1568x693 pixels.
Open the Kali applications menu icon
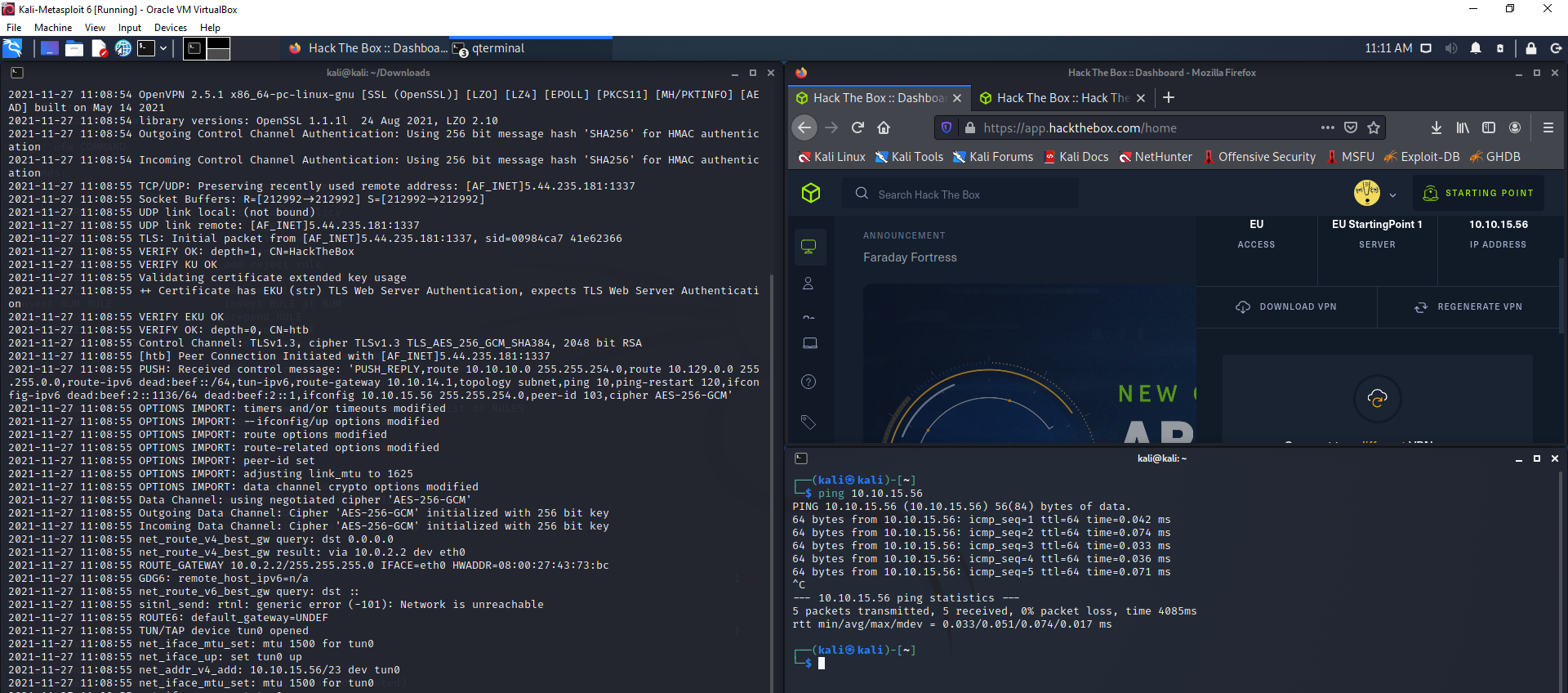pos(12,48)
